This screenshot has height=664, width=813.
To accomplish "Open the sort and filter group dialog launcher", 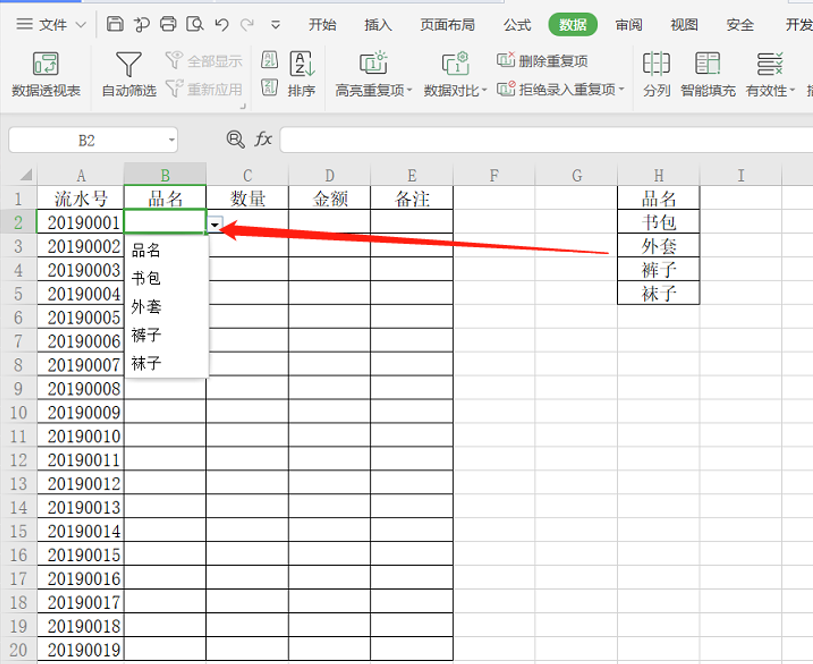I will (x=242, y=106).
